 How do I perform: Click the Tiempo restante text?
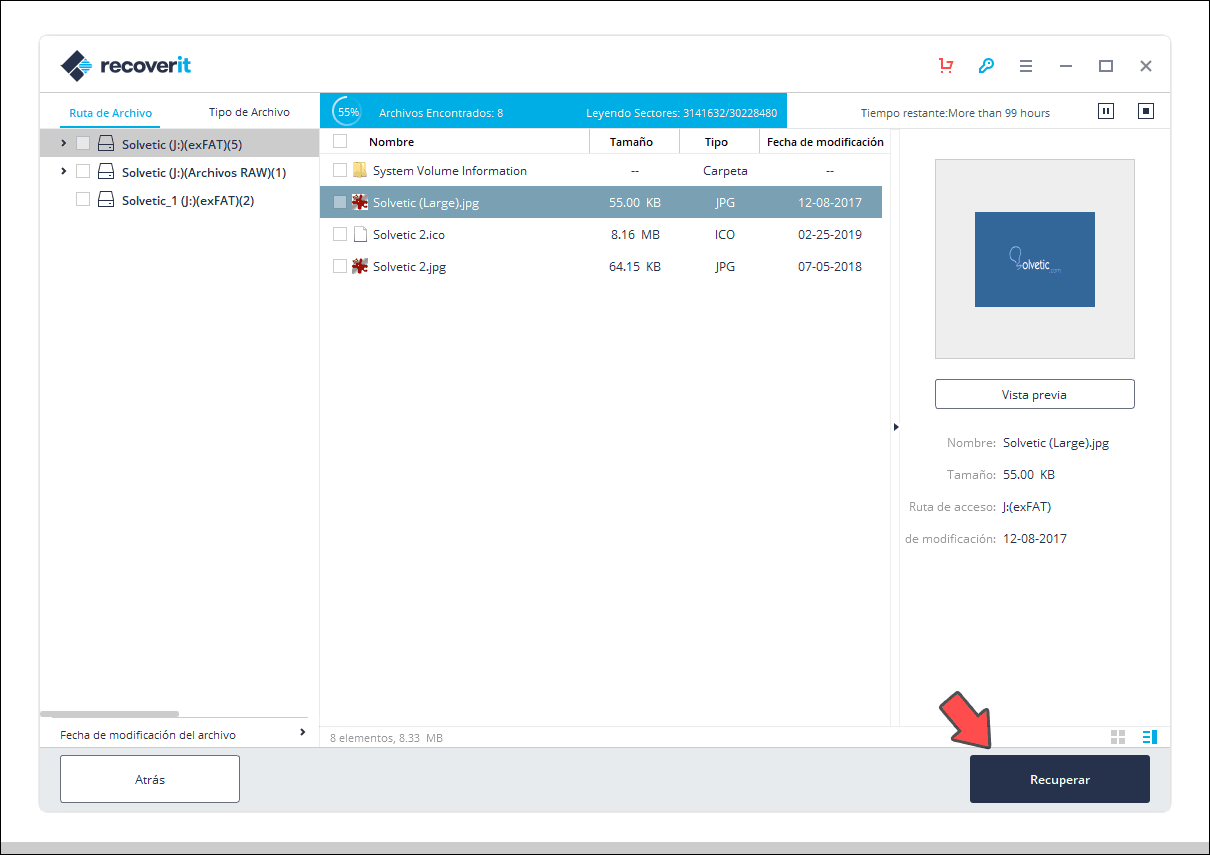(955, 113)
